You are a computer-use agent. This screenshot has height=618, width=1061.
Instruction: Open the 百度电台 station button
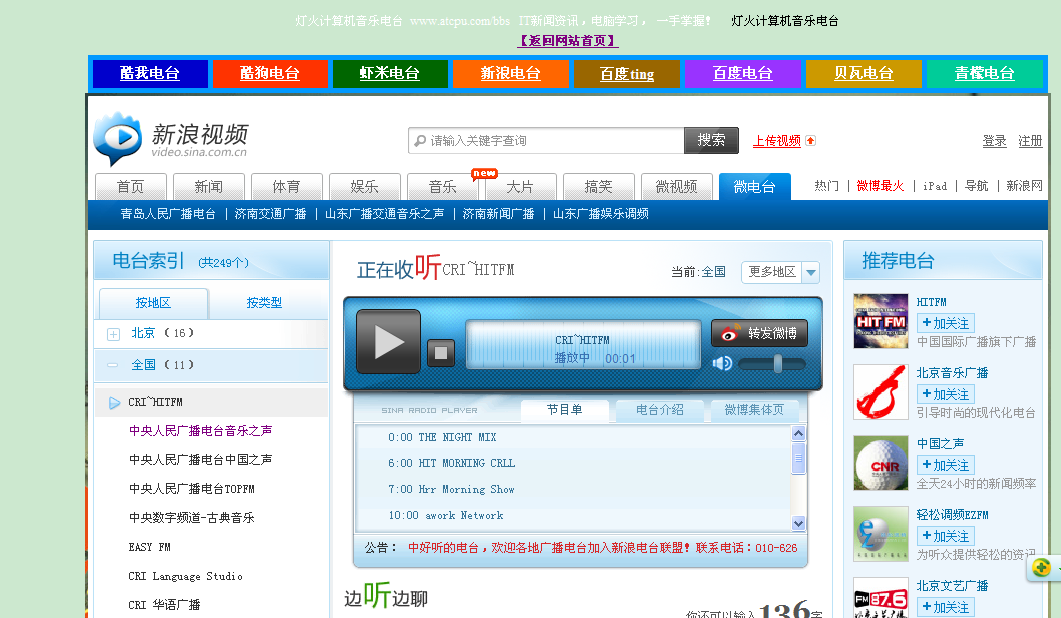(x=742, y=74)
